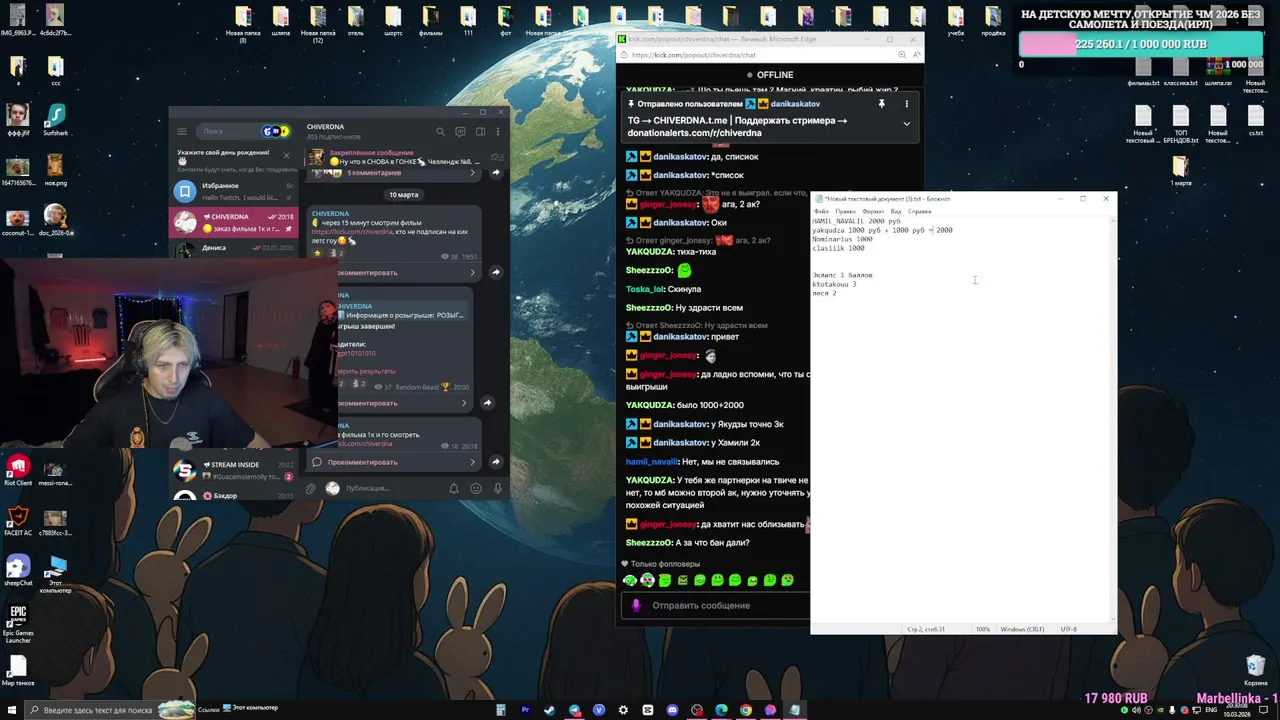
Task: Open the Правка menu in Notepad
Action: tap(845, 211)
